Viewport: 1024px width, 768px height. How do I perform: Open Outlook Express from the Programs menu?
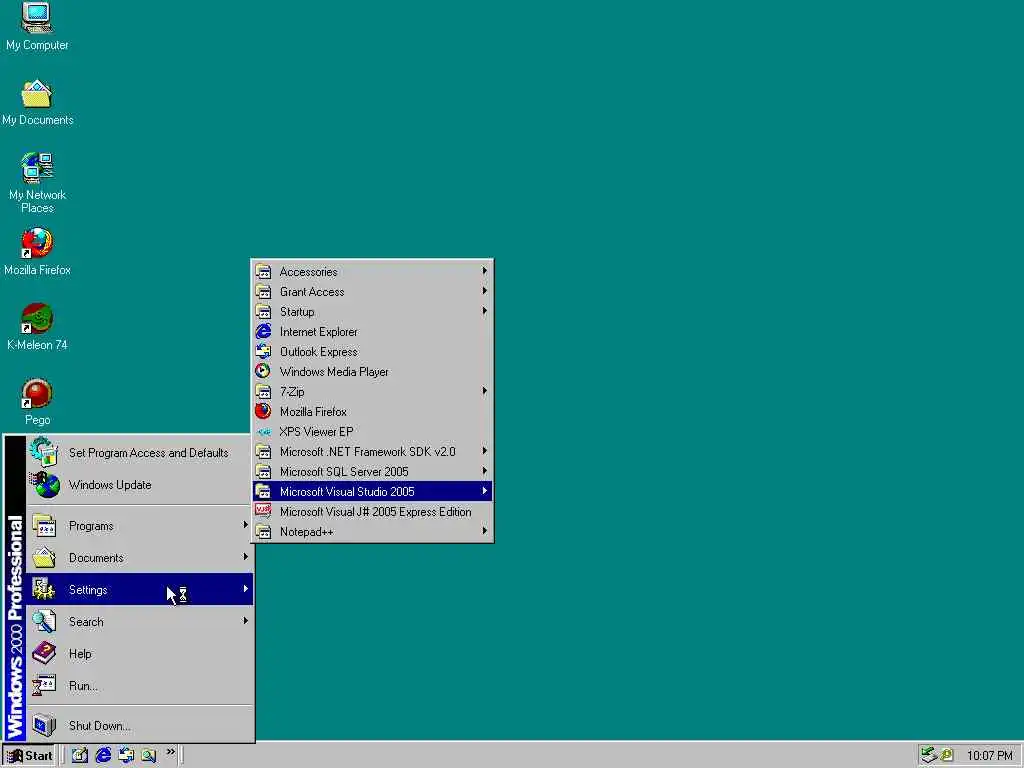coord(372,351)
